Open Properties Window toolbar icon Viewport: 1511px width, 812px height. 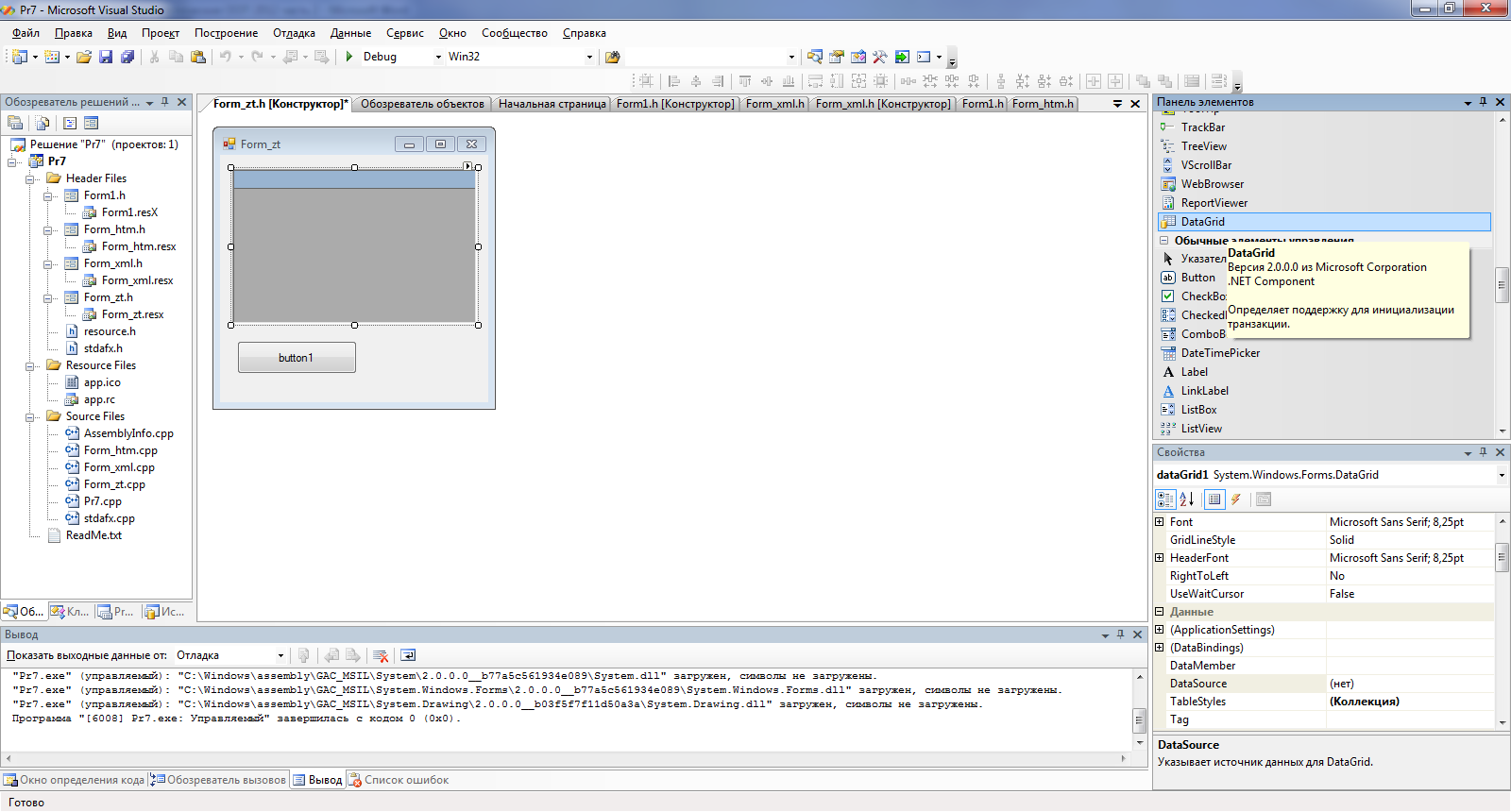point(836,57)
